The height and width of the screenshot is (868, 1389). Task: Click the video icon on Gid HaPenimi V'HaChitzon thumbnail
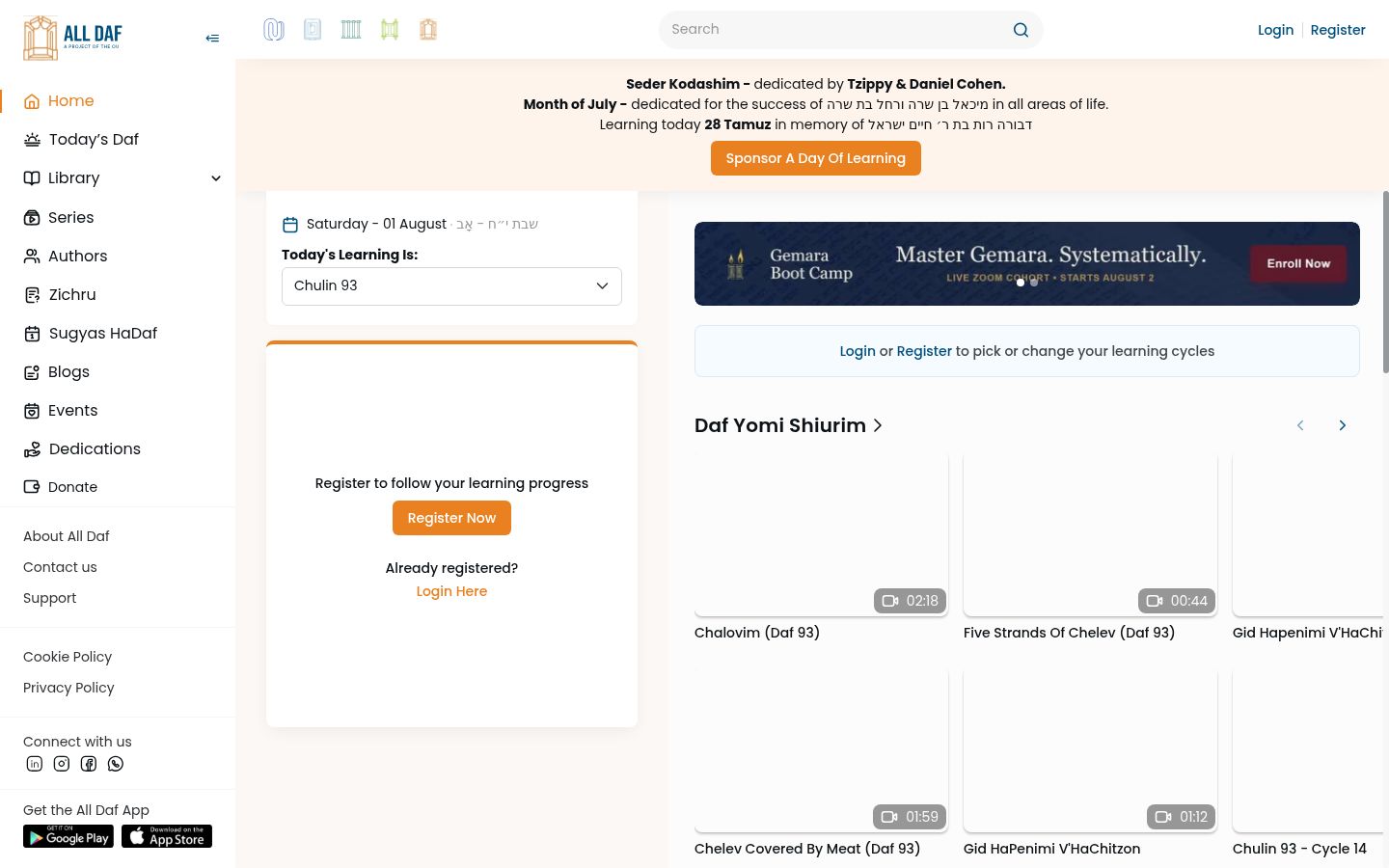pos(1163,817)
